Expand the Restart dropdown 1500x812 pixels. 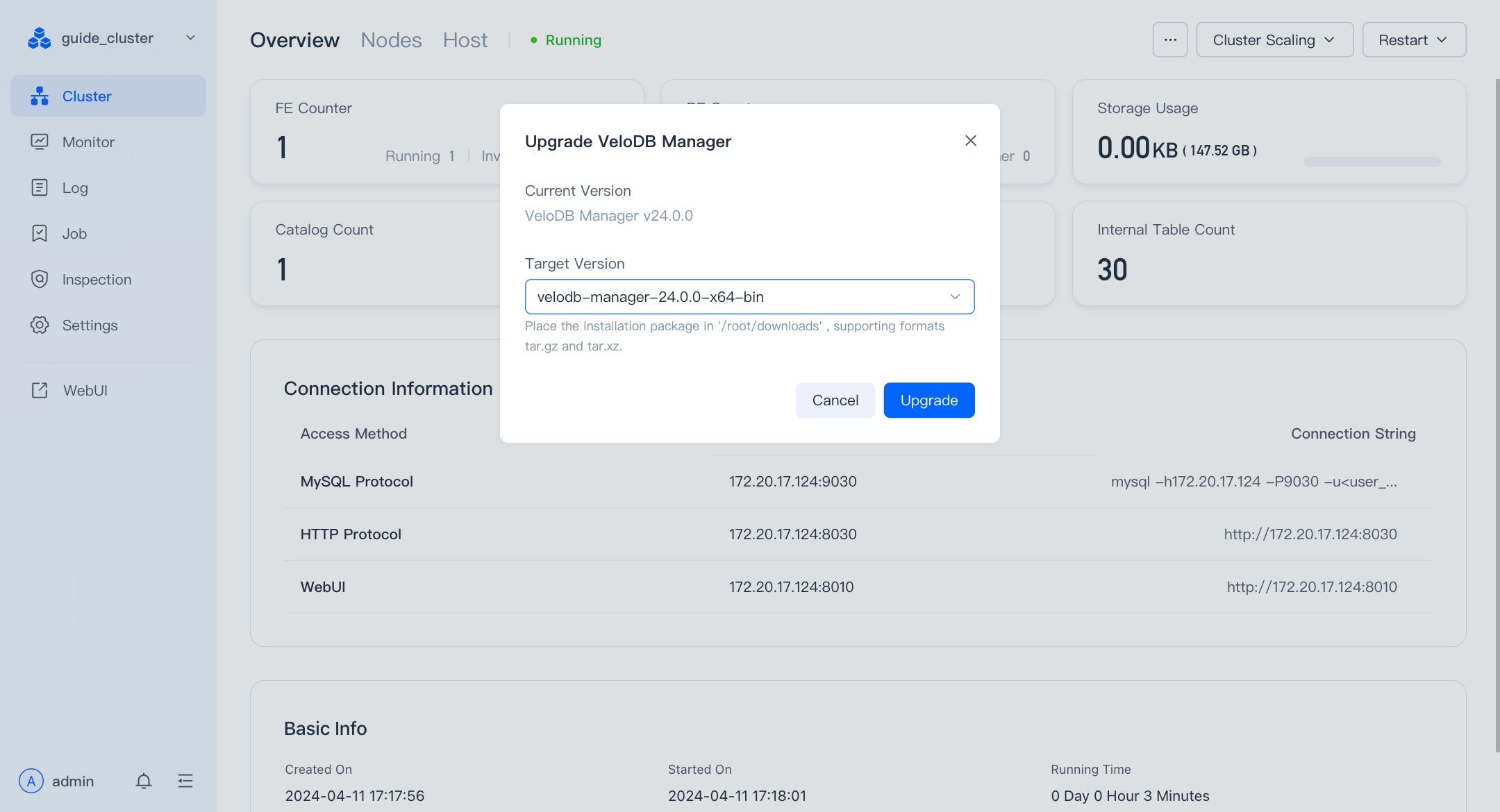[x=1414, y=40]
